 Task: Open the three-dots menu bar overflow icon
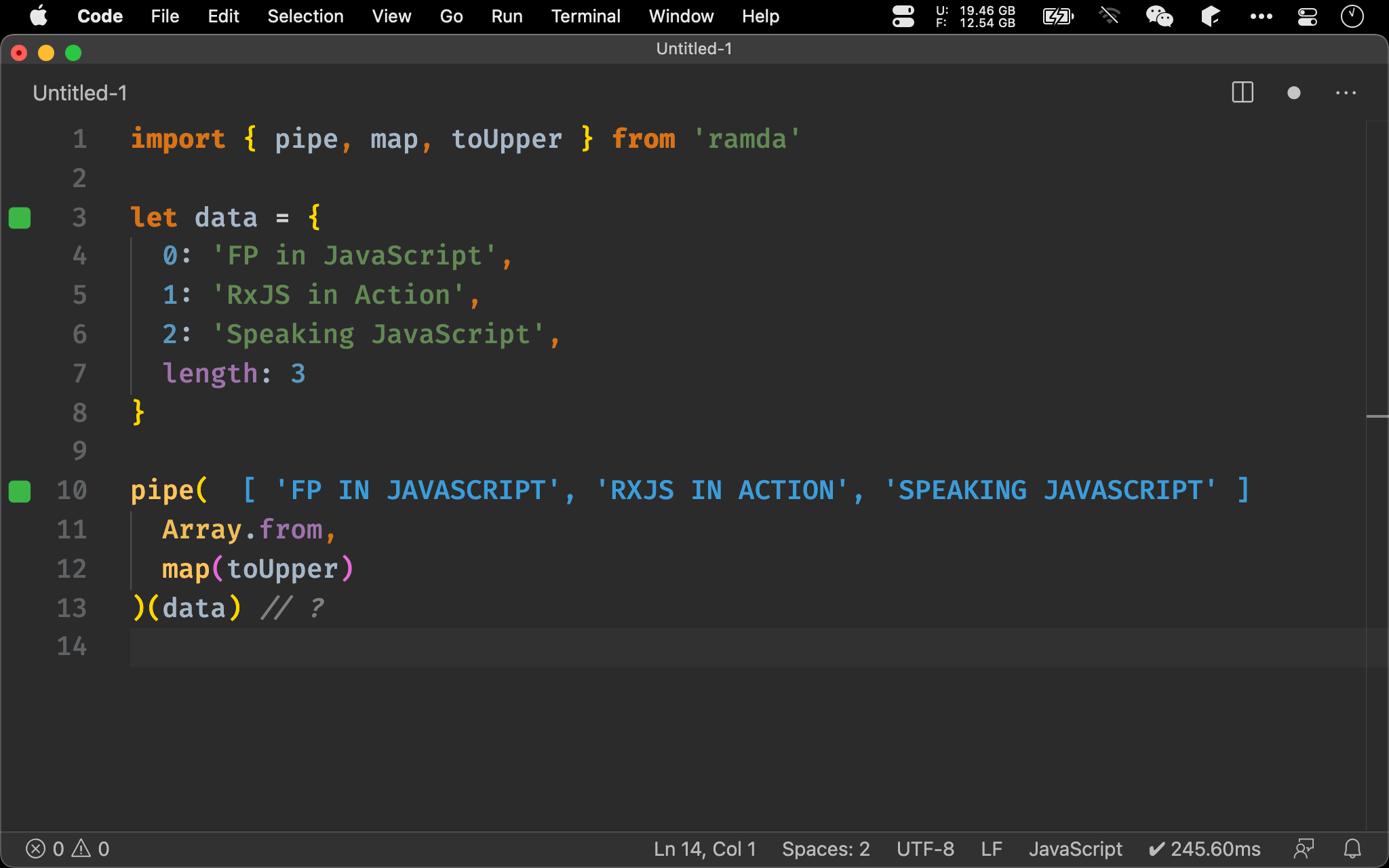pos(1261,16)
